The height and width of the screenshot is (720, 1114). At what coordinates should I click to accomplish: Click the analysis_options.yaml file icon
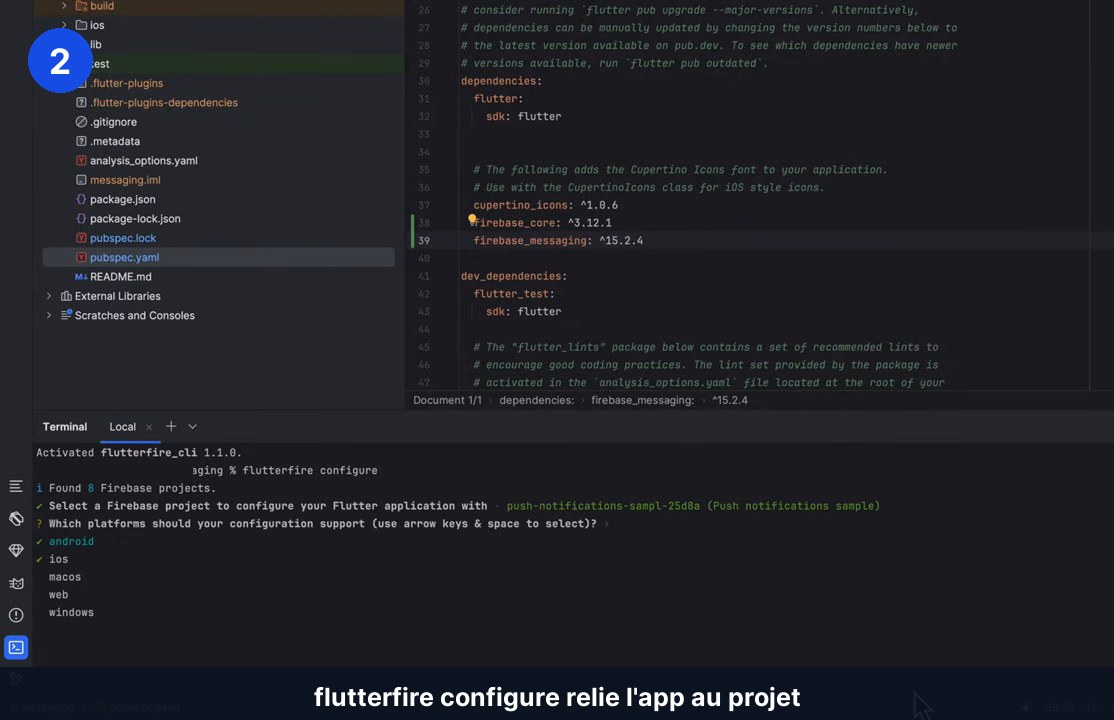(81, 160)
